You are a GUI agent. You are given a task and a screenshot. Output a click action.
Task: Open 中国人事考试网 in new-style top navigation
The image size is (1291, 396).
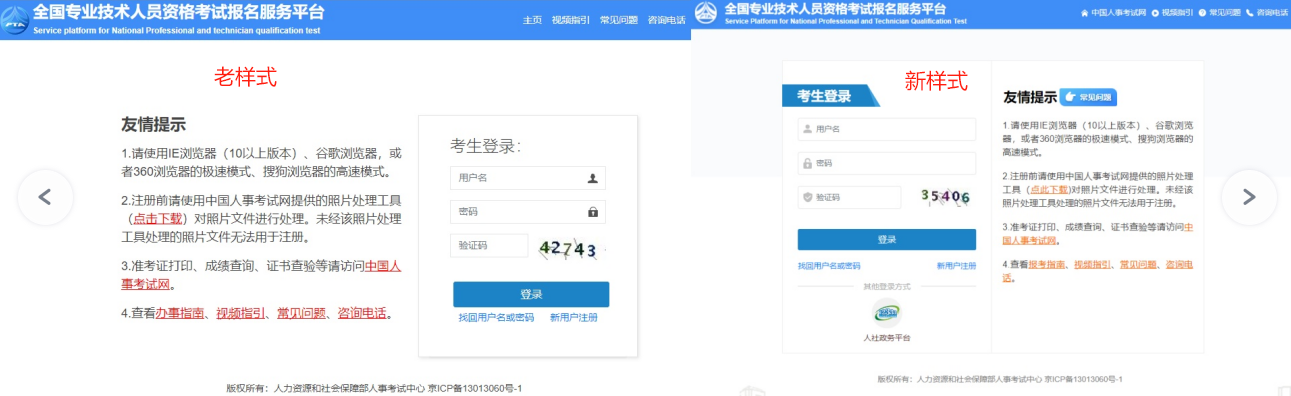[1118, 12]
